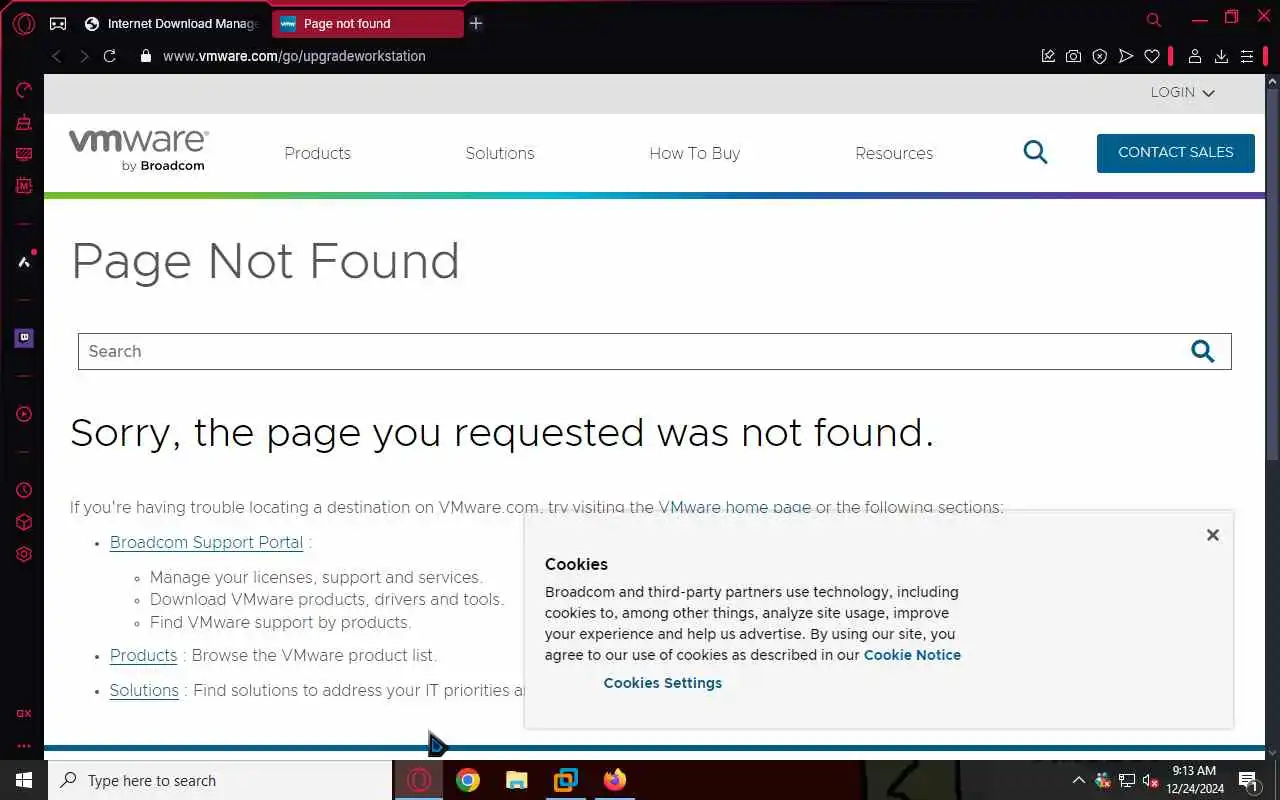Go back with the browser back arrow
The width and height of the screenshot is (1280, 800).
coord(57,56)
